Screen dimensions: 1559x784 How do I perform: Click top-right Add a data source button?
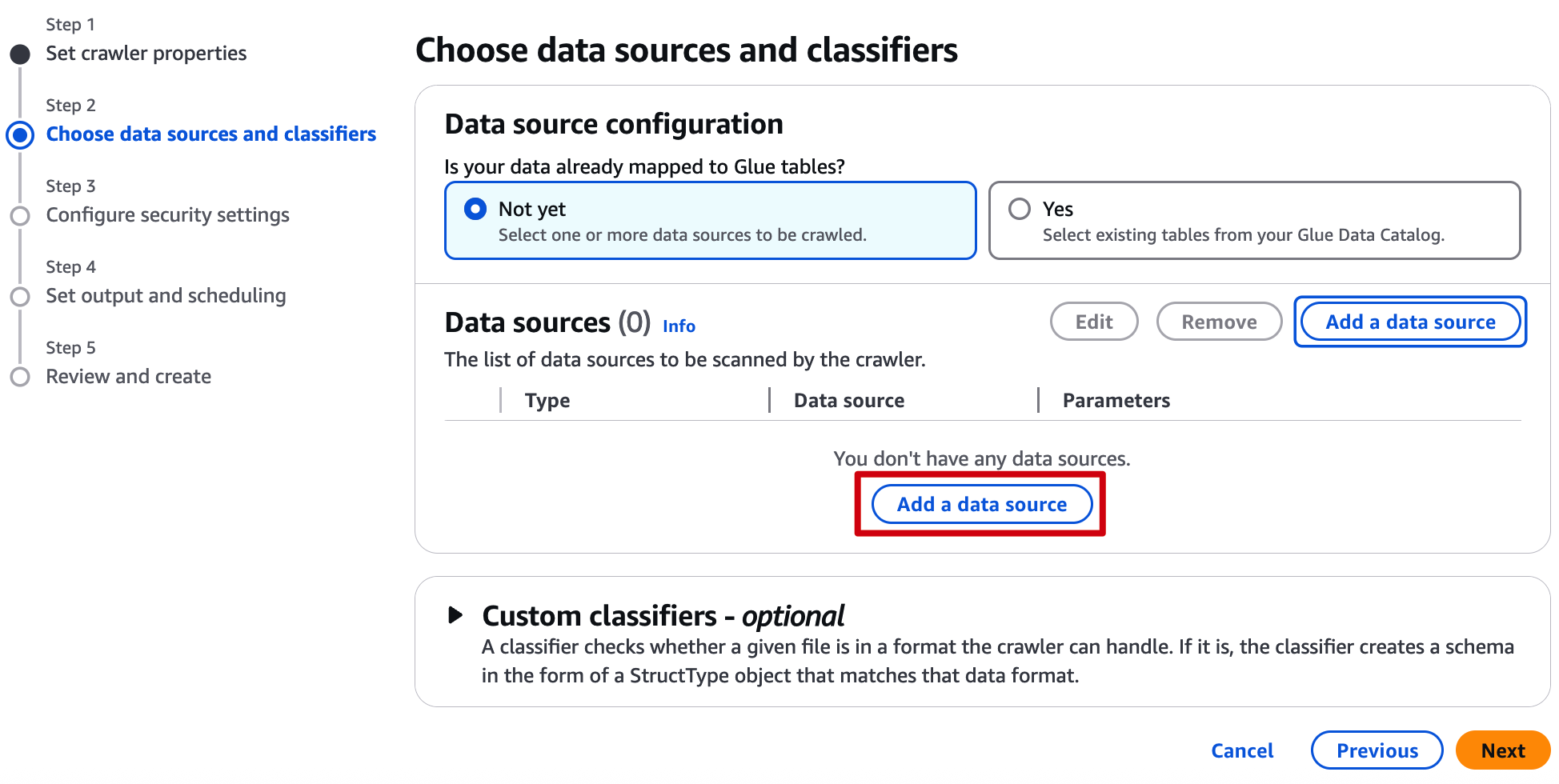[x=1410, y=322]
